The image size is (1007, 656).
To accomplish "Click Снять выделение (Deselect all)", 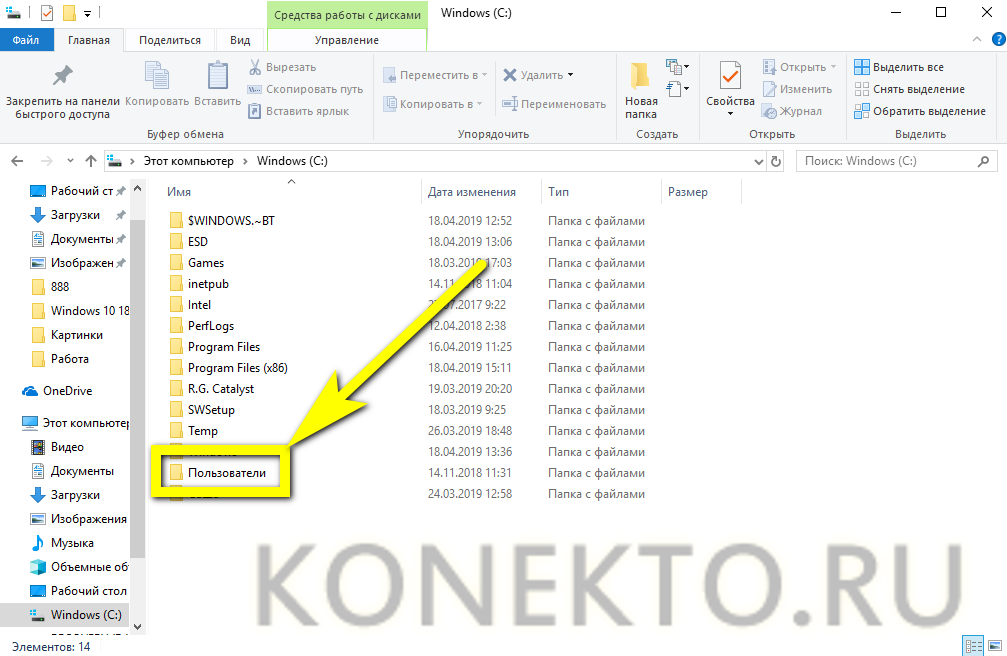I will point(909,89).
